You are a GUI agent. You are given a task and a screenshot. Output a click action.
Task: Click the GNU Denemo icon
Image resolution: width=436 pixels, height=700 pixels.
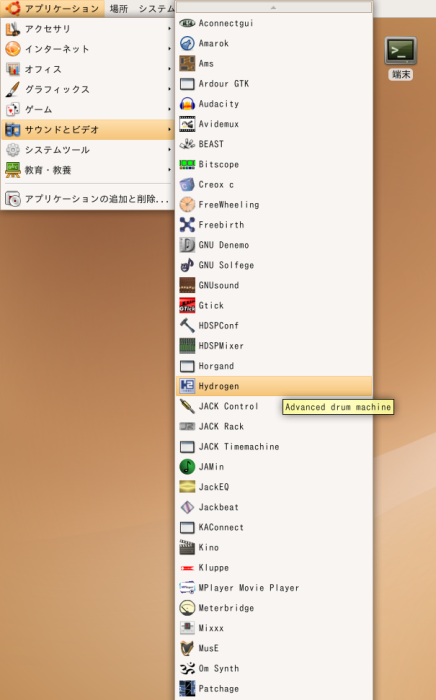187,245
